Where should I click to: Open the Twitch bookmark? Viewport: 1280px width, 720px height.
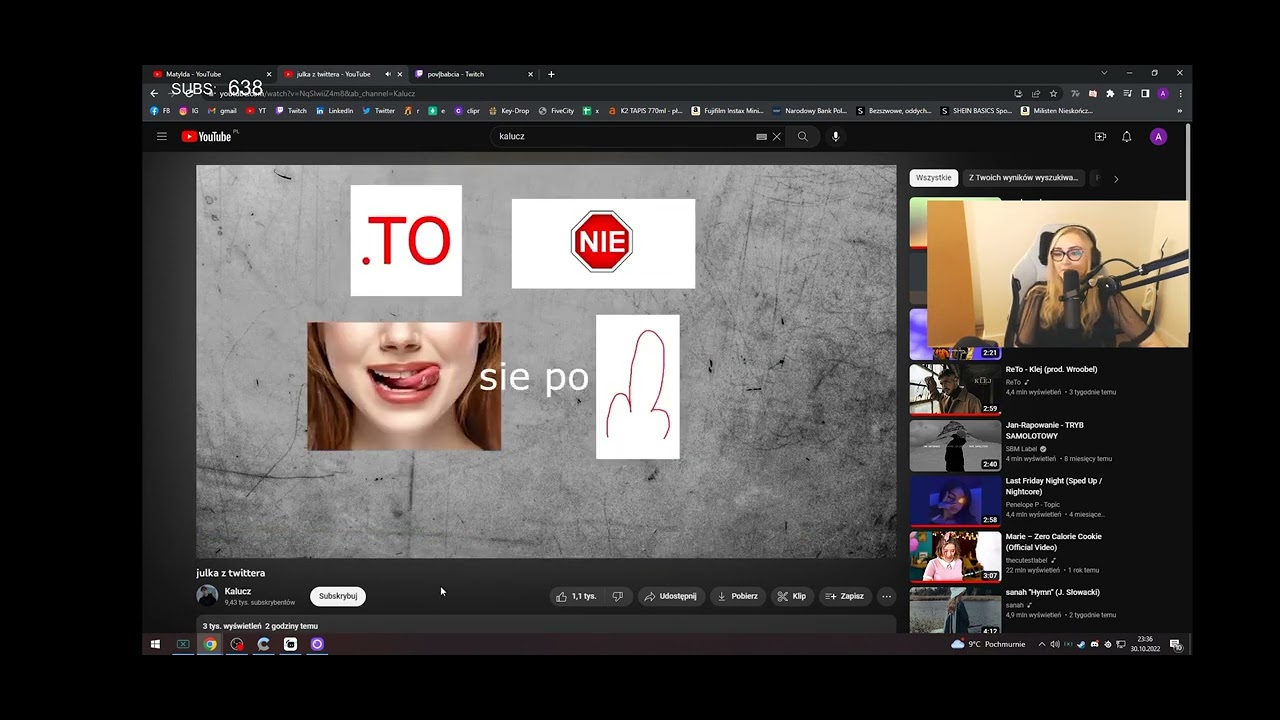tap(291, 111)
